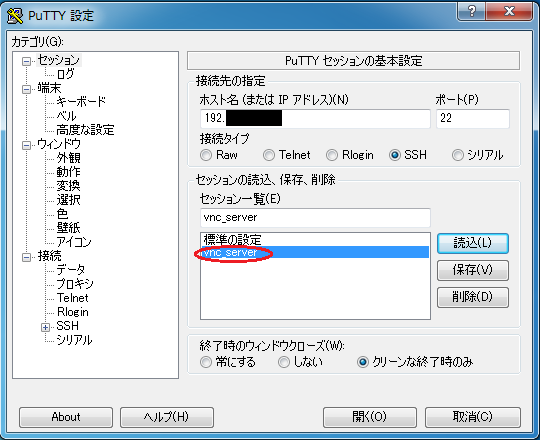This screenshot has height=440, width=540.
Task: Collapse the ウィンドウ tree node
Action: tap(26, 145)
